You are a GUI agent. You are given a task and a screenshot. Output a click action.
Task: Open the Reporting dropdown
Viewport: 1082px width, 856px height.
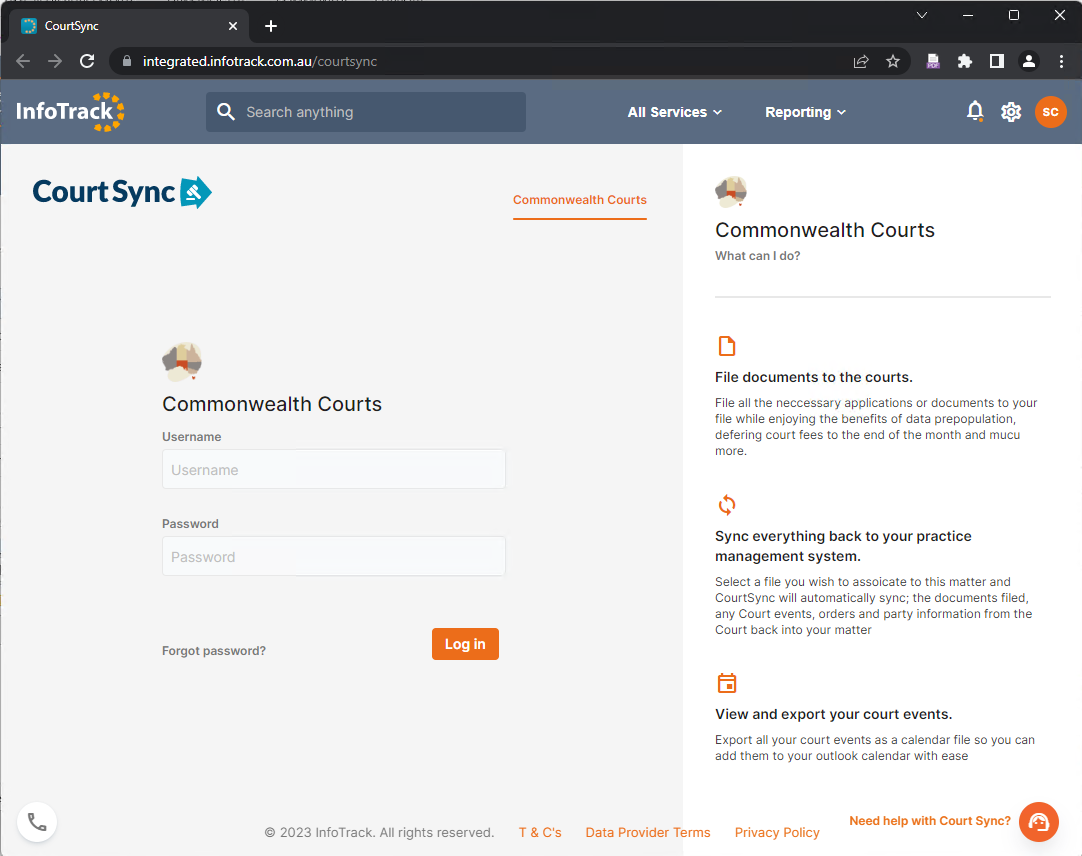[x=805, y=112]
